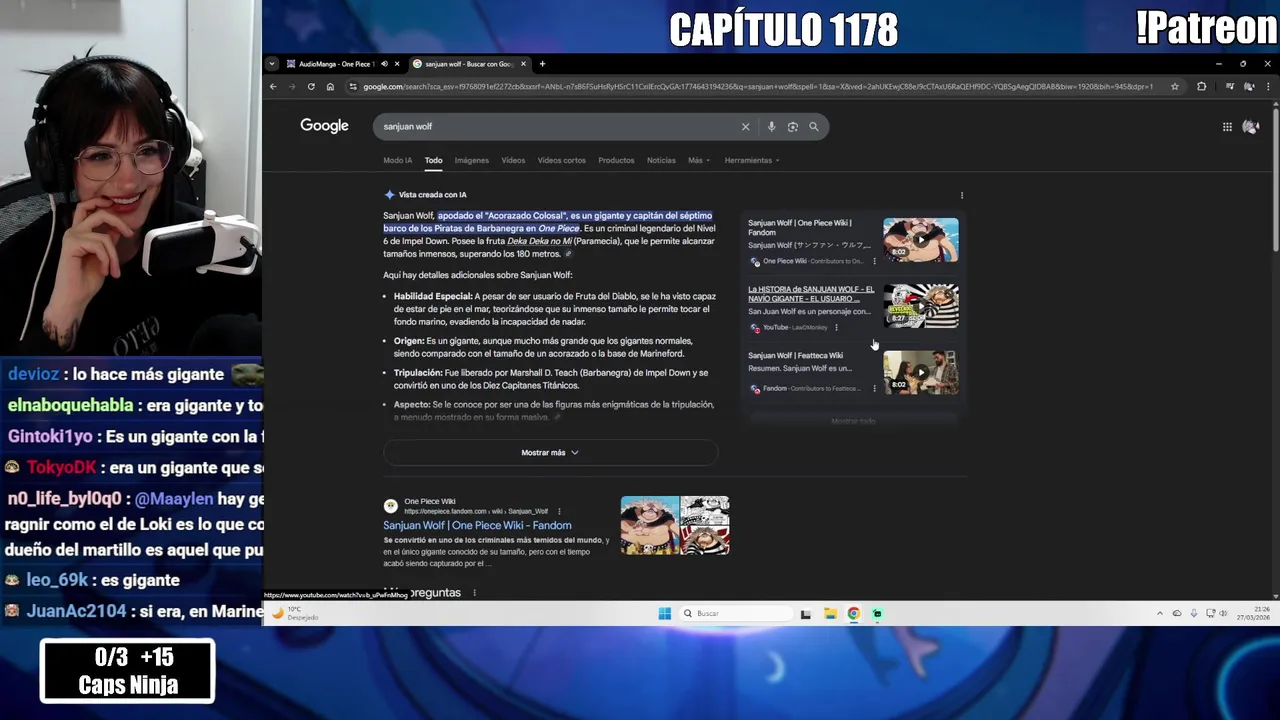
Task: Open options for the One Piece Wiki source
Action: (874, 261)
